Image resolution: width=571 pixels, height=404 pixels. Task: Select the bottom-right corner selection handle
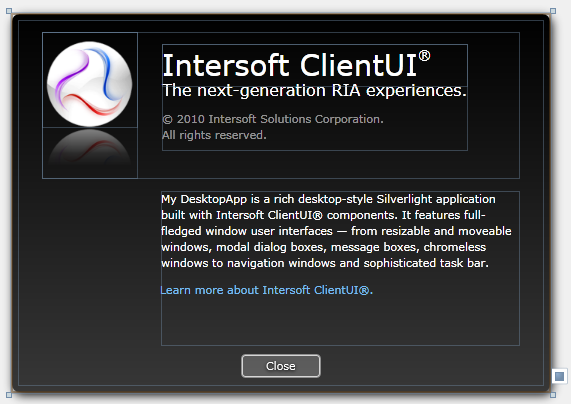553,395
